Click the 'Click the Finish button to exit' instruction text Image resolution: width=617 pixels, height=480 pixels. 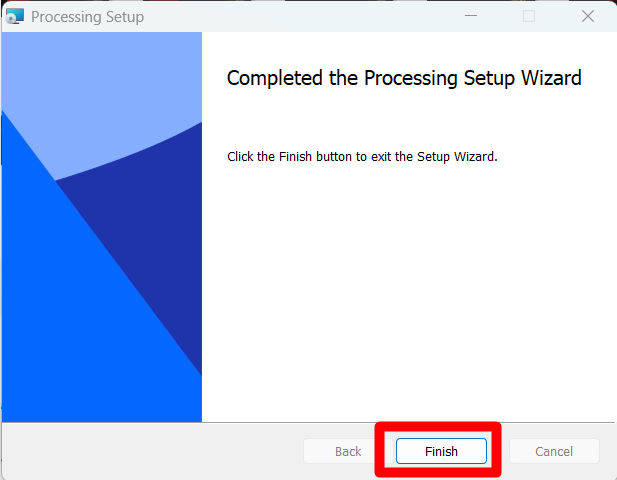click(x=362, y=156)
